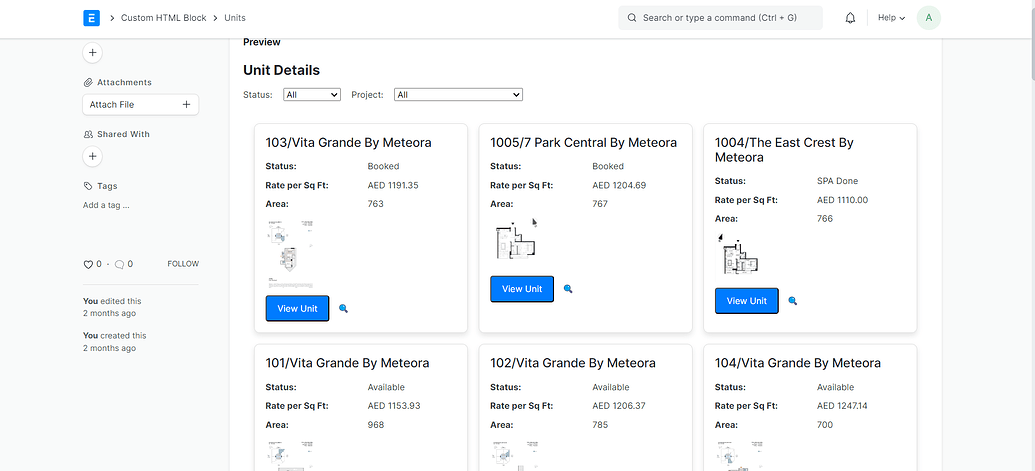
Task: Open the notifications bell
Action: click(x=850, y=18)
